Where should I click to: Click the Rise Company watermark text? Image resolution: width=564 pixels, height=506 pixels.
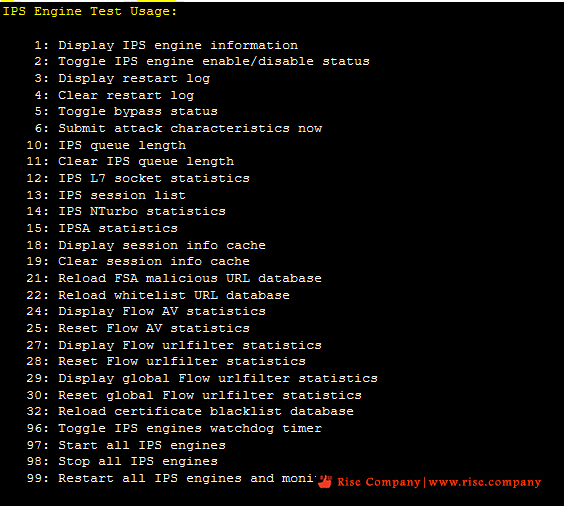[379, 482]
